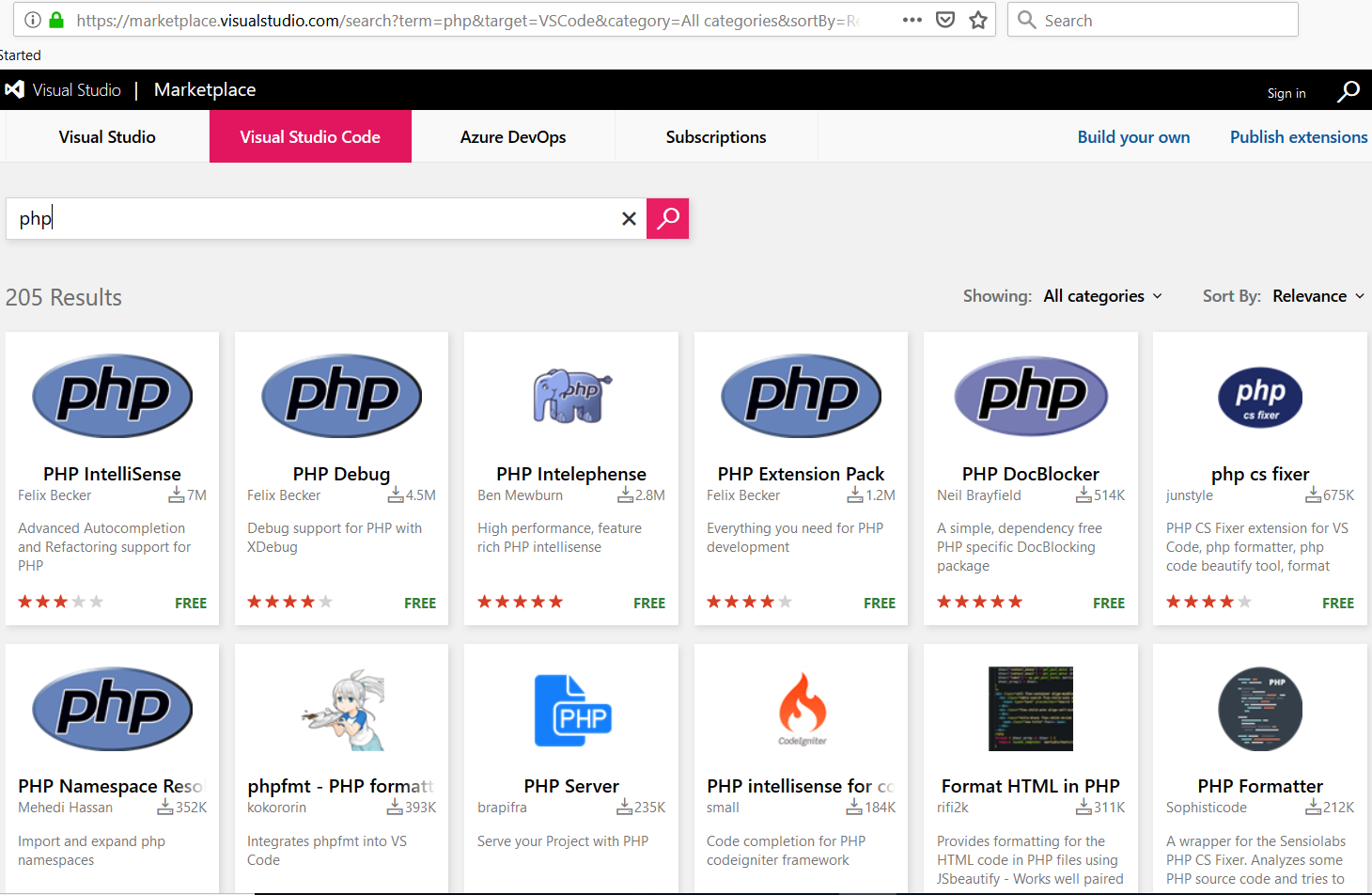Click the phpfmt anime character icon
Image resolution: width=1372 pixels, height=895 pixels.
(x=344, y=710)
